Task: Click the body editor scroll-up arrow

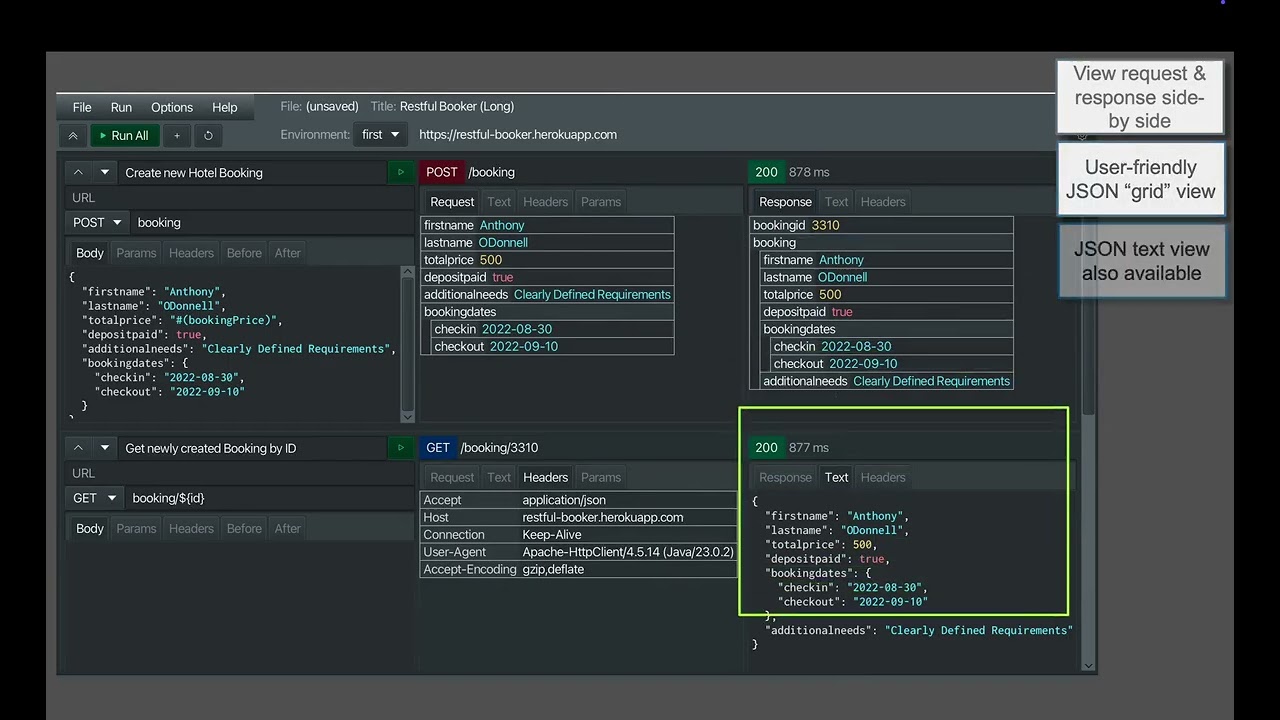Action: tap(407, 272)
